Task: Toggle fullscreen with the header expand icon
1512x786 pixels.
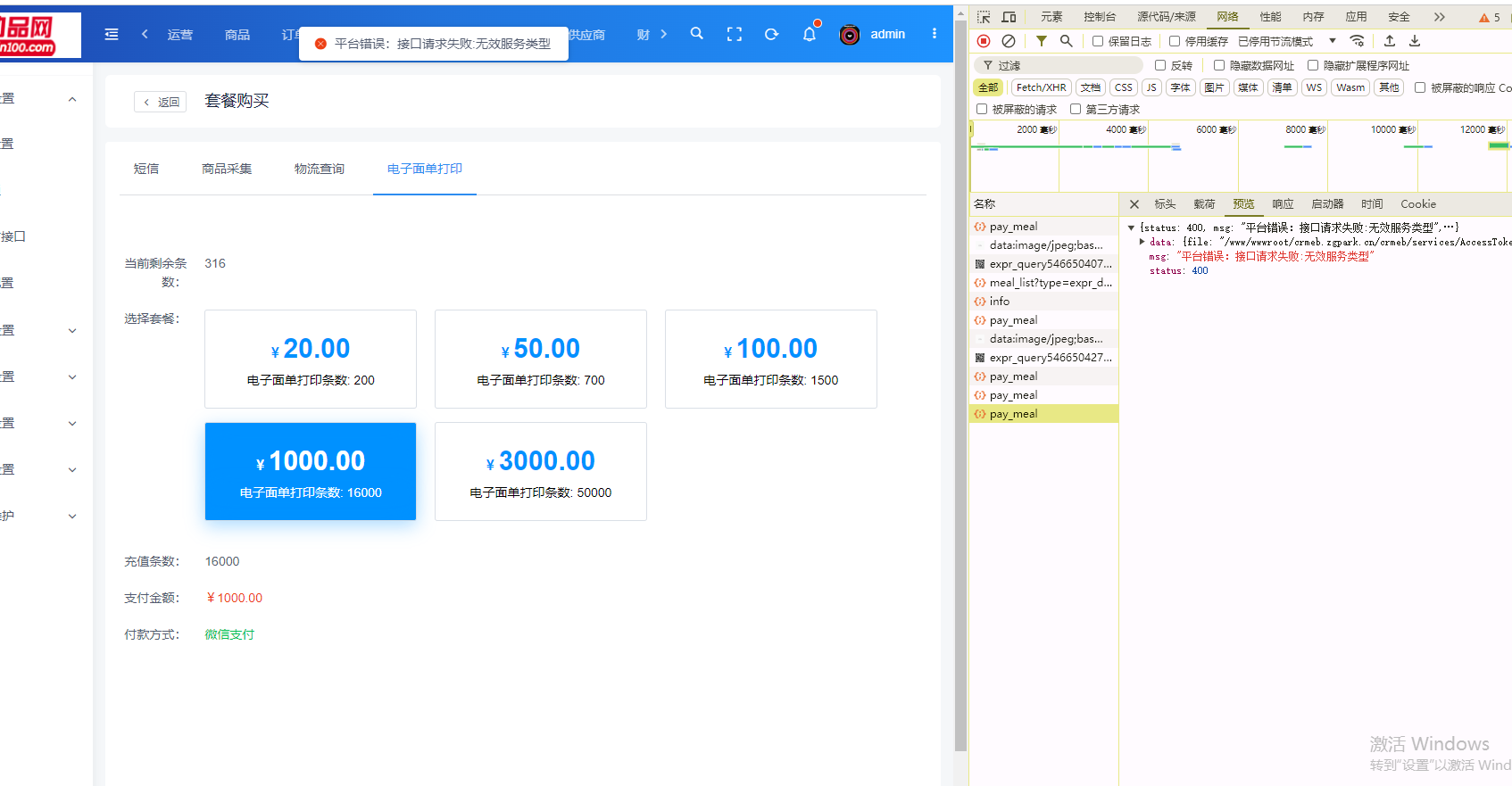Action: [735, 34]
